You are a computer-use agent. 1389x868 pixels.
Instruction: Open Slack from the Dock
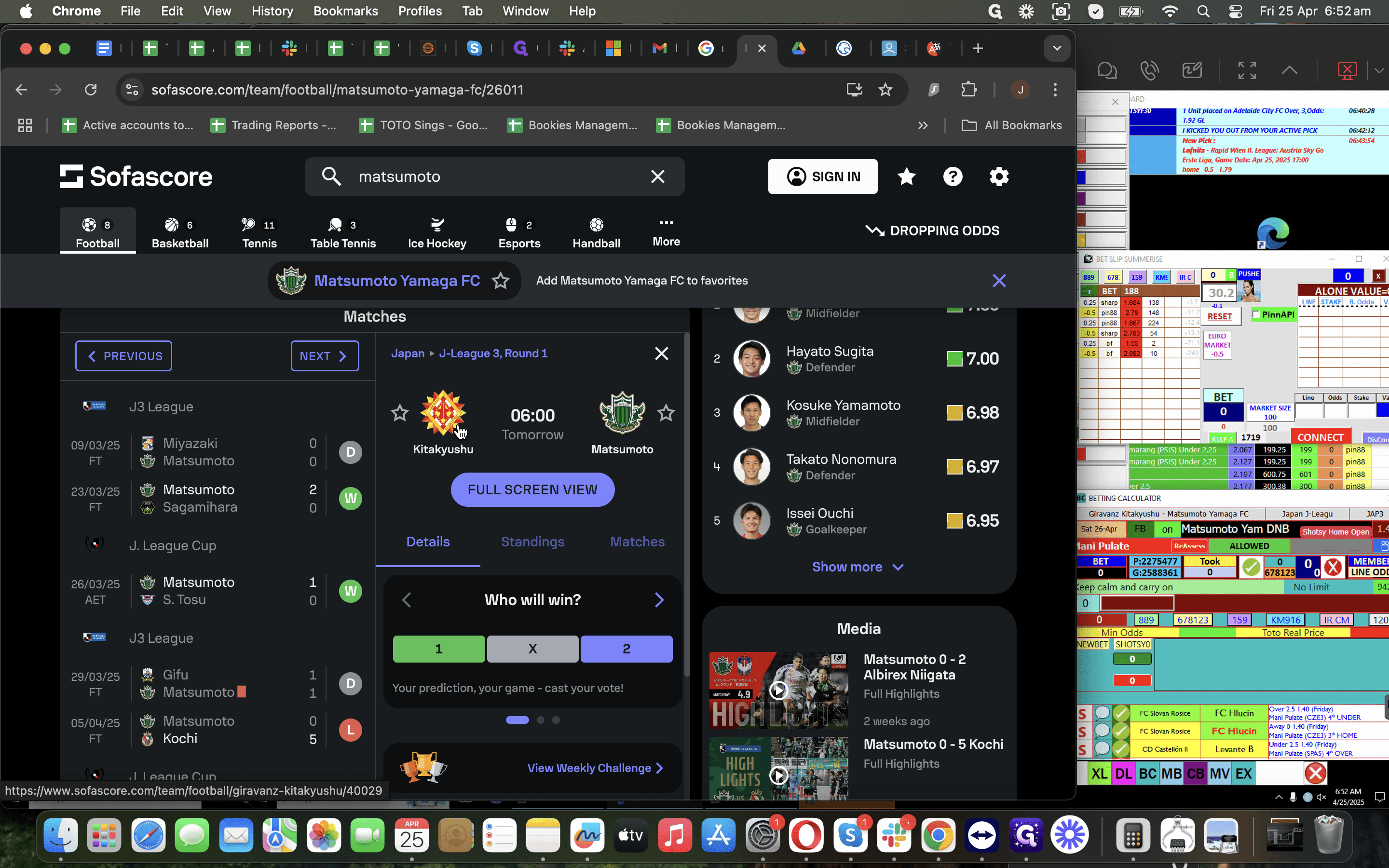pos(894,835)
